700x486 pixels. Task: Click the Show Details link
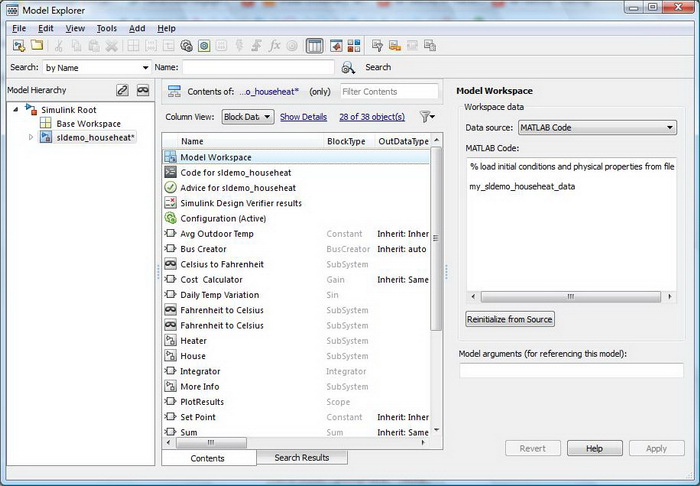point(304,117)
